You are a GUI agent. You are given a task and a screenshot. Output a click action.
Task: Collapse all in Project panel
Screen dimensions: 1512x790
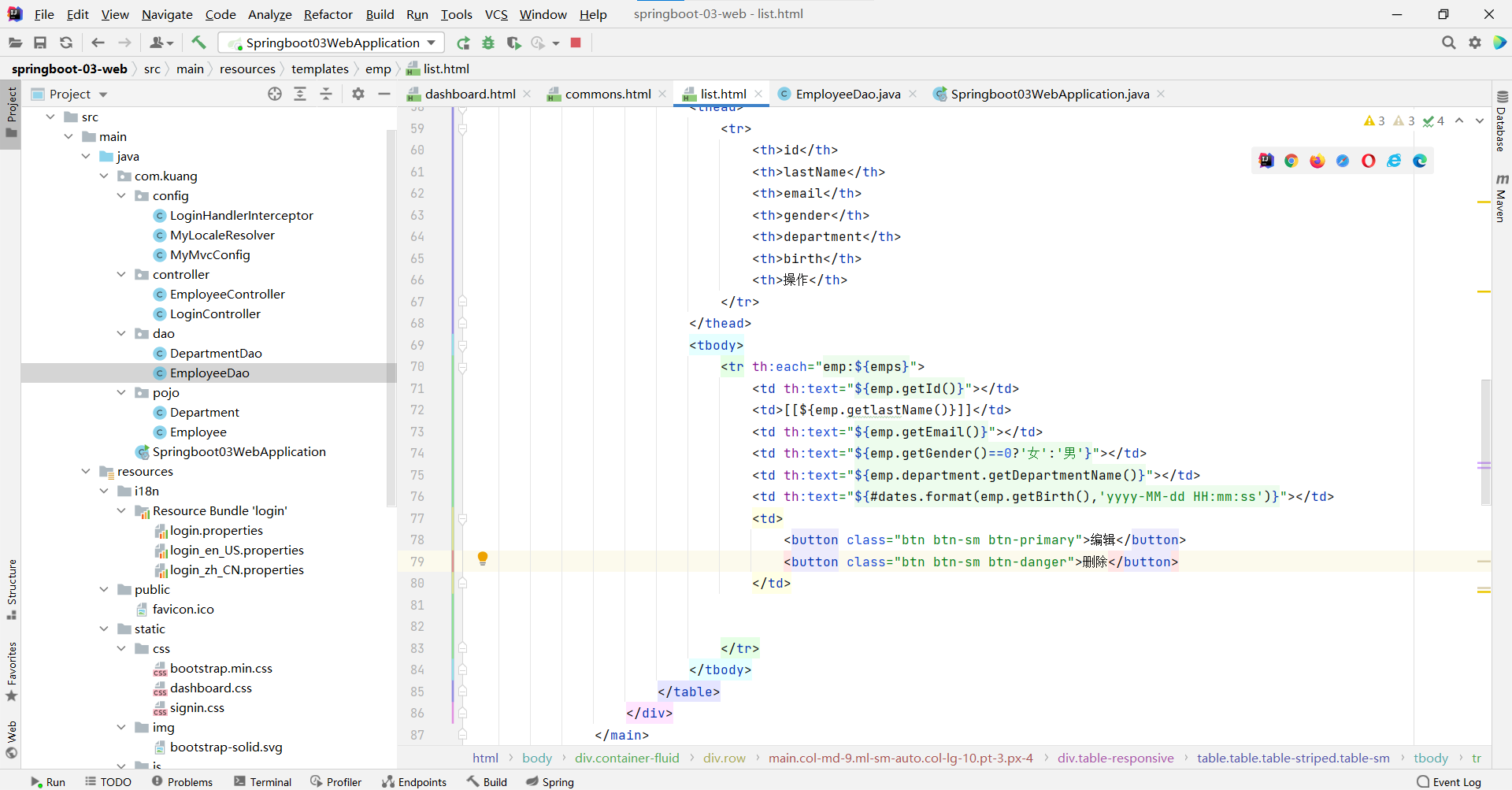pyautogui.click(x=326, y=94)
